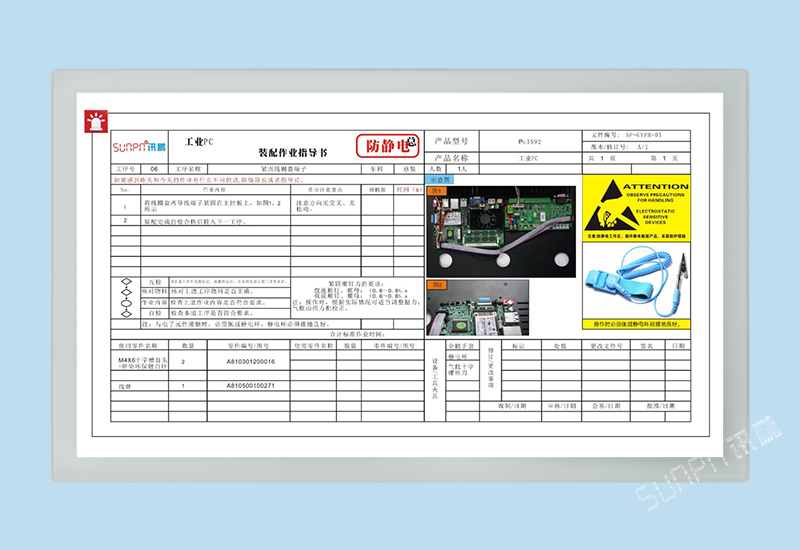The image size is (800, 550).
Task: Click the top diamond flowchart symbol
Action: coord(126,282)
